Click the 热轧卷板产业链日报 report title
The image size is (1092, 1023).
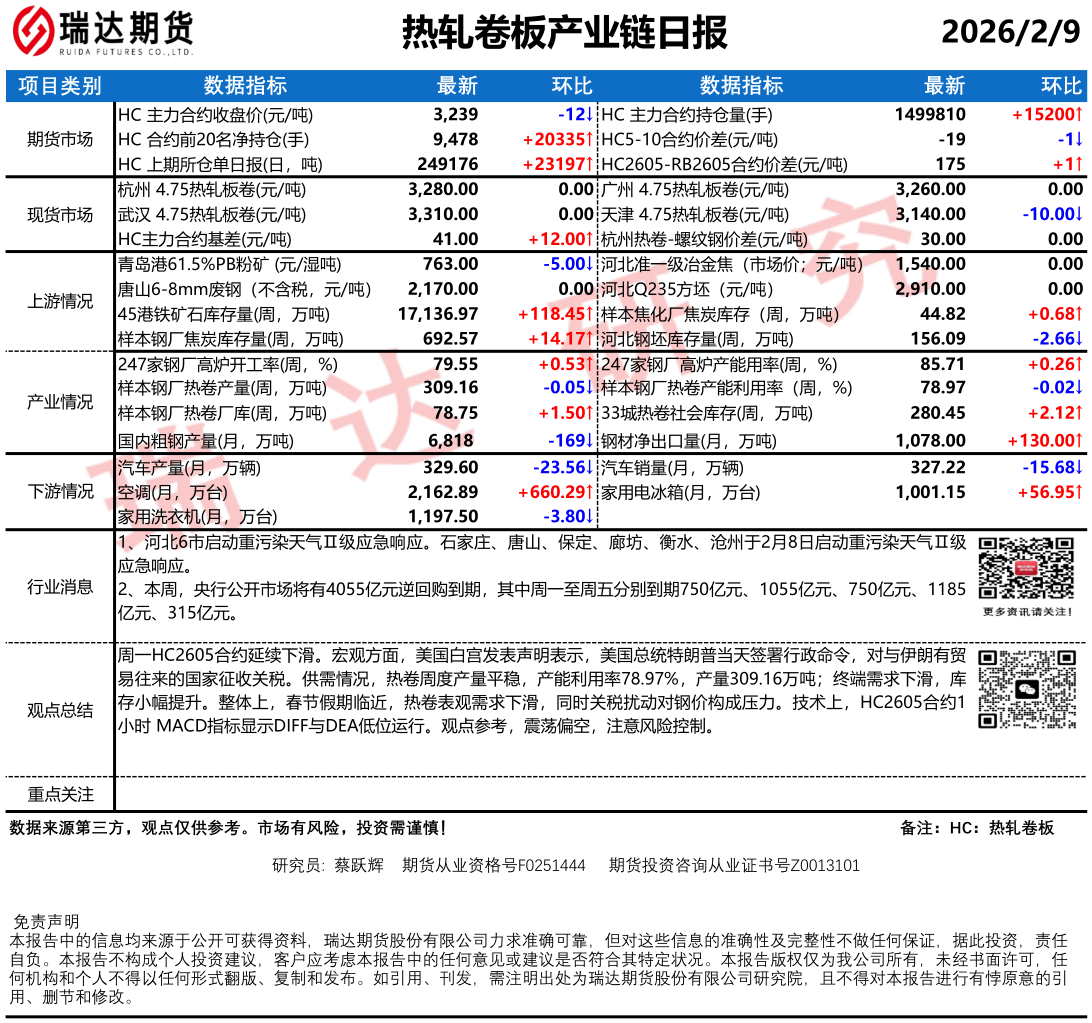point(564,33)
